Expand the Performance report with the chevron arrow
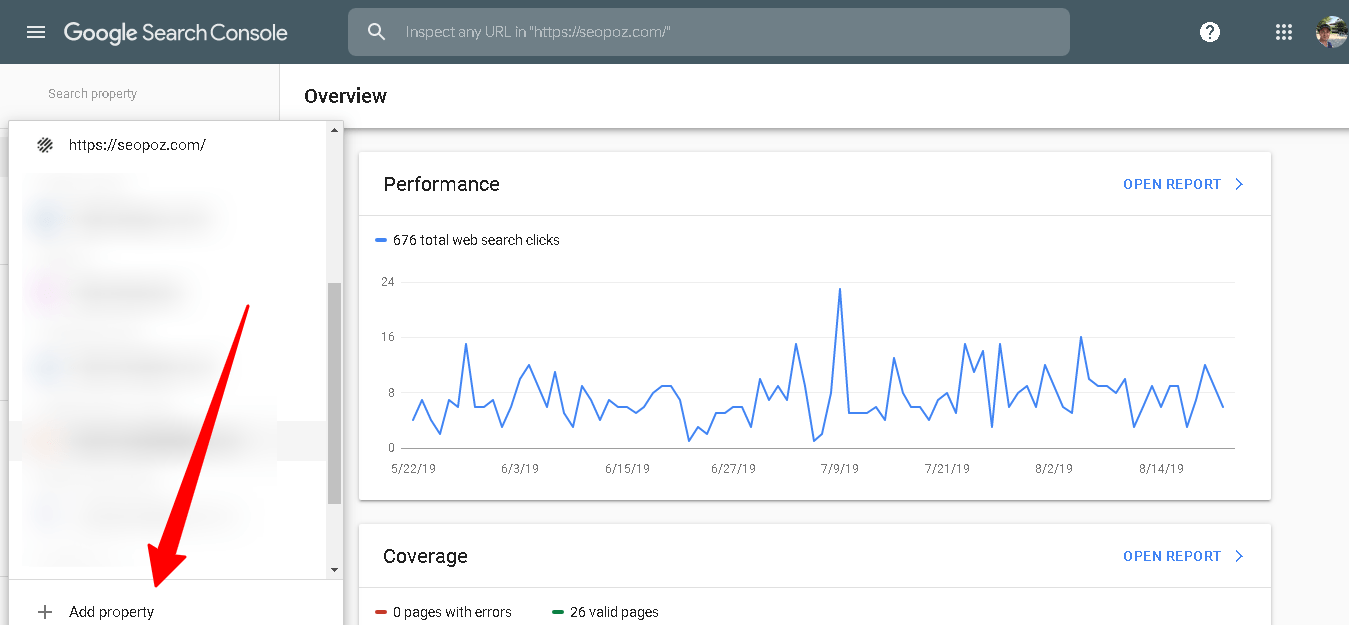 pos(1239,183)
